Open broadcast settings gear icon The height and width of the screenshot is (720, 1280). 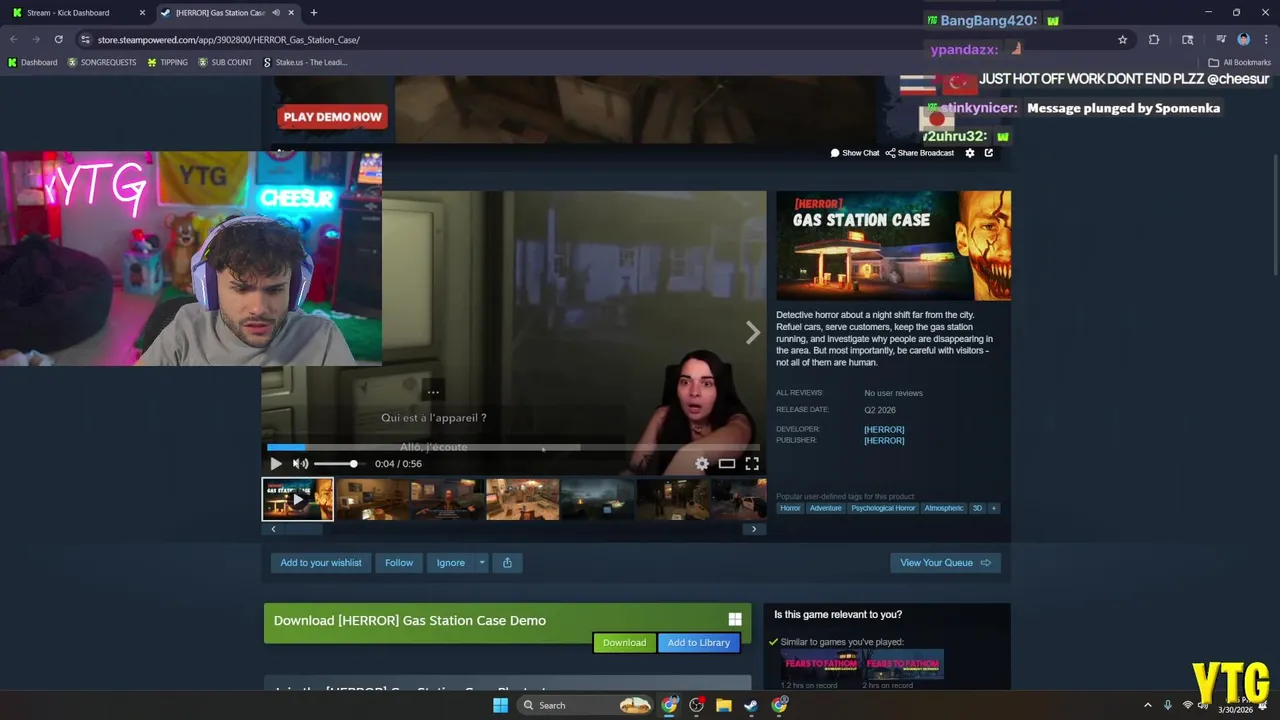pos(969,153)
